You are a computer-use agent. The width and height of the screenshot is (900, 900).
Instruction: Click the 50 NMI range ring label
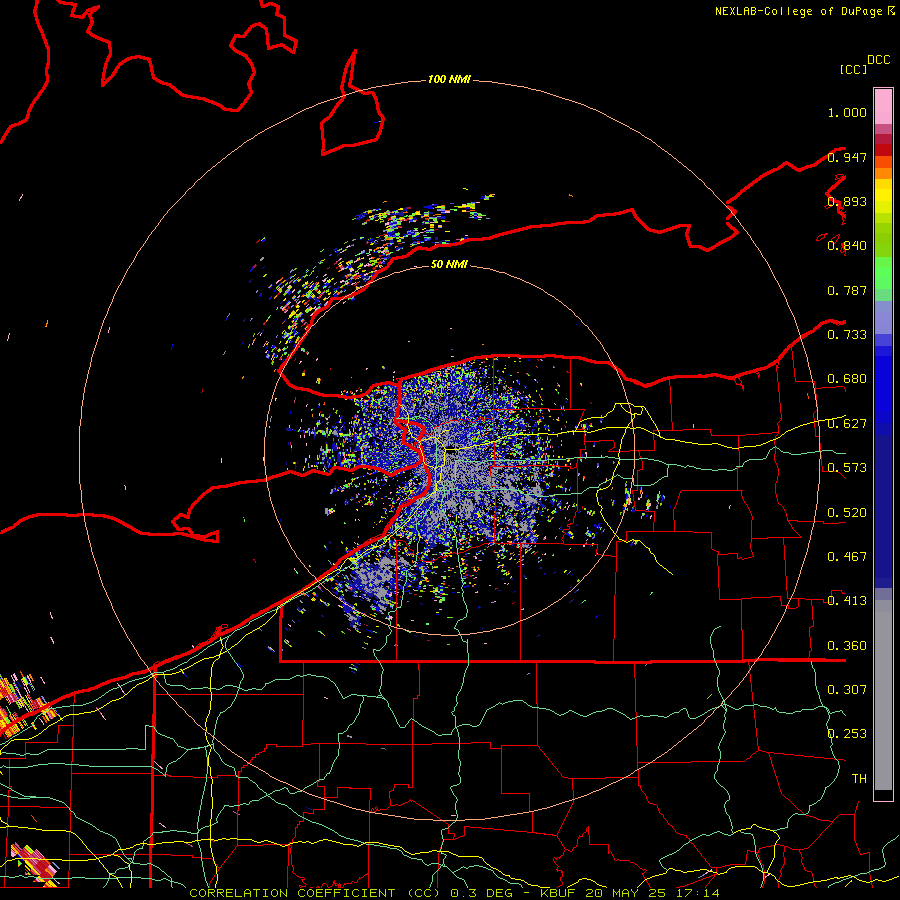(x=449, y=264)
